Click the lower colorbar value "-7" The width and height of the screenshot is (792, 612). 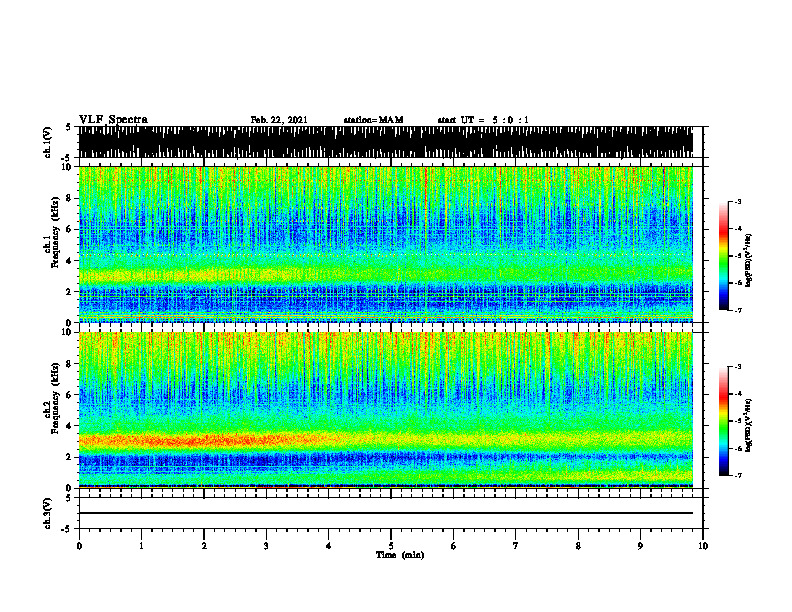click(x=738, y=476)
